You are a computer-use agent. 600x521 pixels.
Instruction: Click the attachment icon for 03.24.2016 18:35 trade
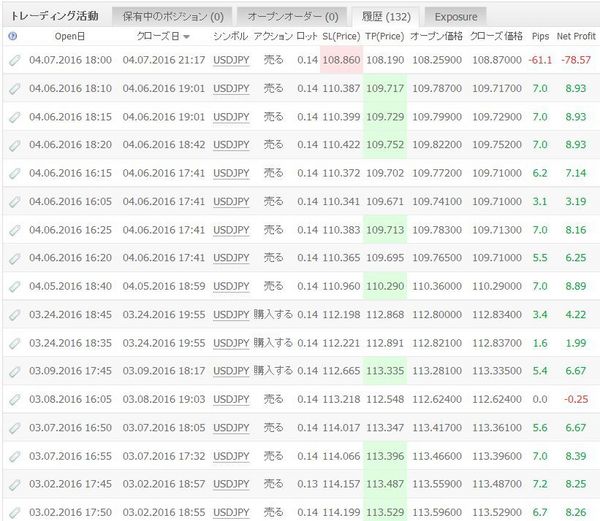15,343
